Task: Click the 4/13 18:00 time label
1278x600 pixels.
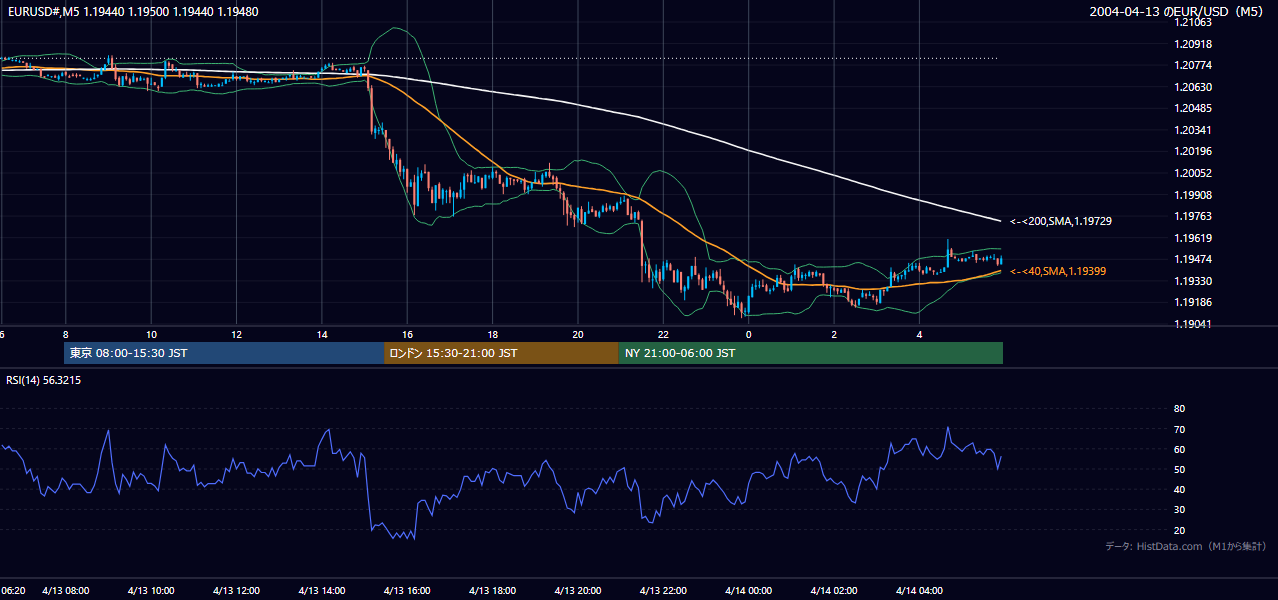Action: [x=492, y=590]
